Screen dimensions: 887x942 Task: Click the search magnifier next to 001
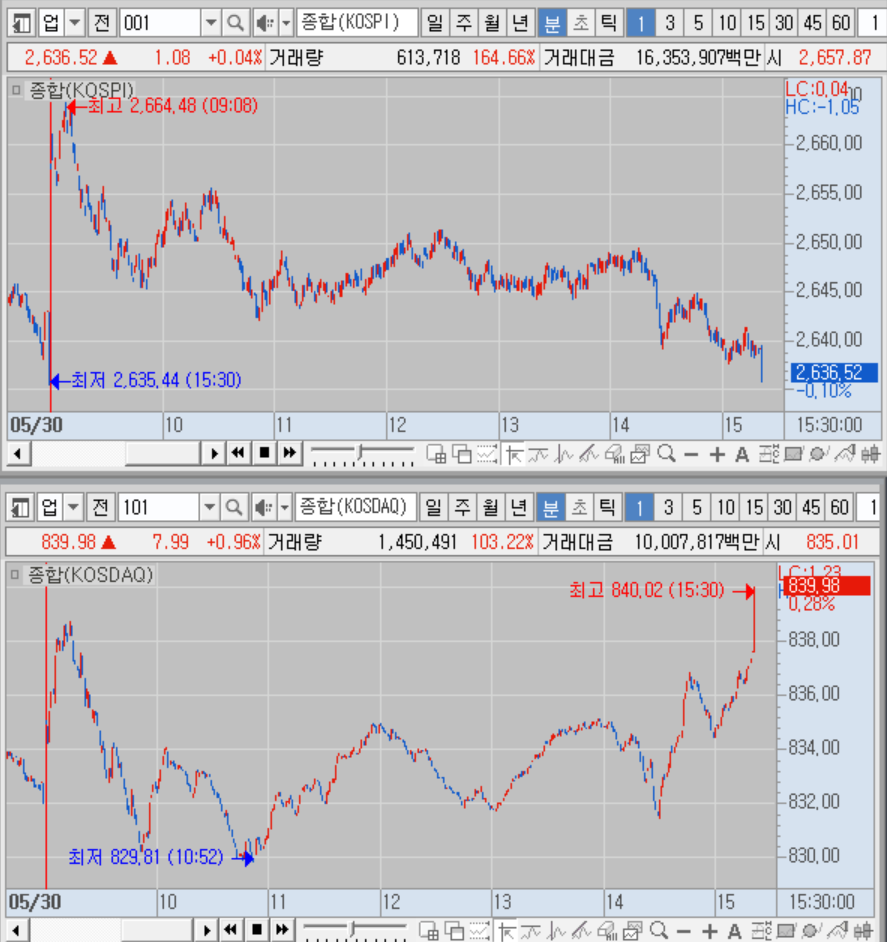235,23
